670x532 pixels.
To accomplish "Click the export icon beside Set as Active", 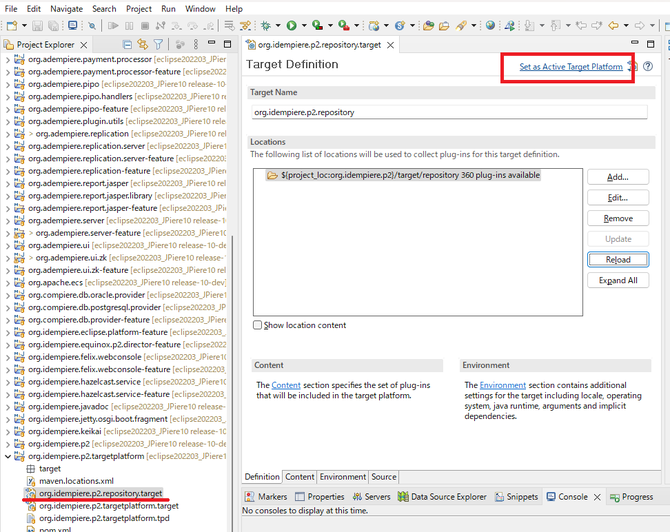I will click(x=632, y=67).
